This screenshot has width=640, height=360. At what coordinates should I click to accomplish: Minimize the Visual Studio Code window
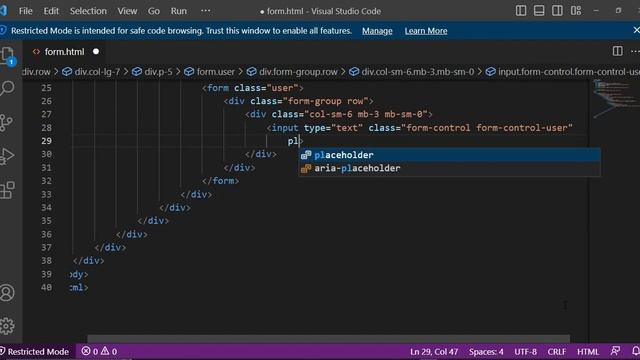pos(596,11)
